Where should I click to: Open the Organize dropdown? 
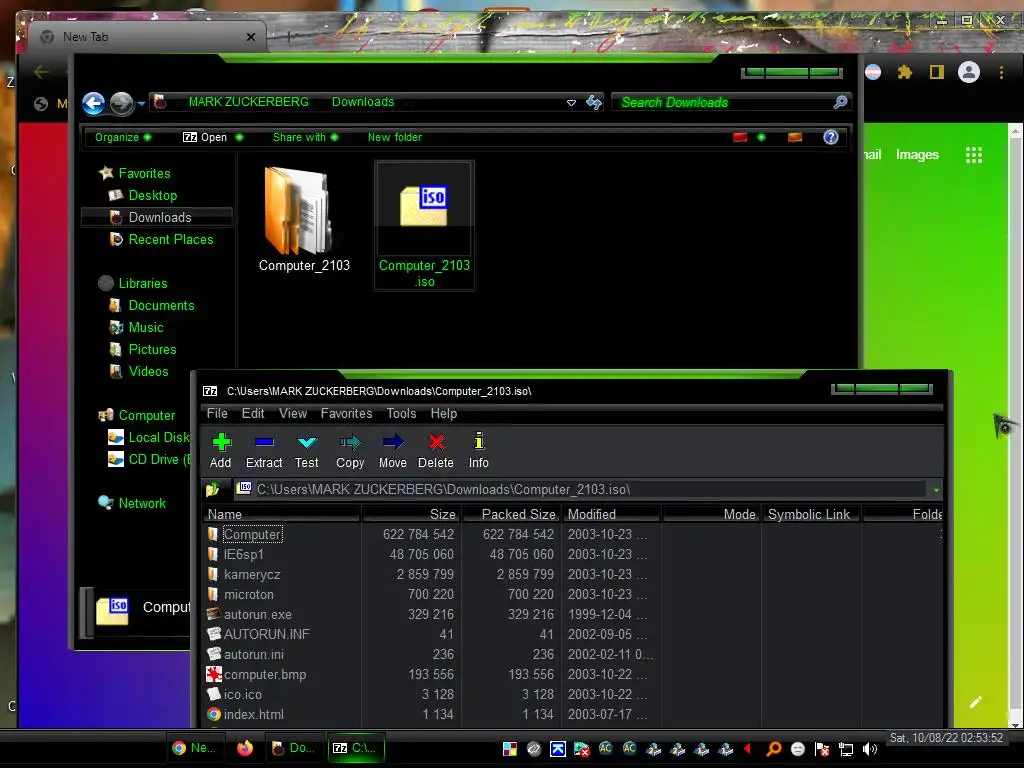tap(123, 137)
